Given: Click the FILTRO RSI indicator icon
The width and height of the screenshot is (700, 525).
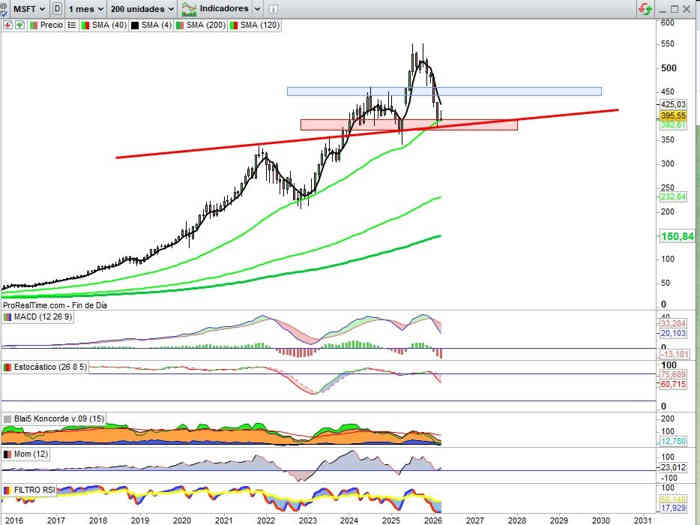Looking at the screenshot, I should (7, 490).
